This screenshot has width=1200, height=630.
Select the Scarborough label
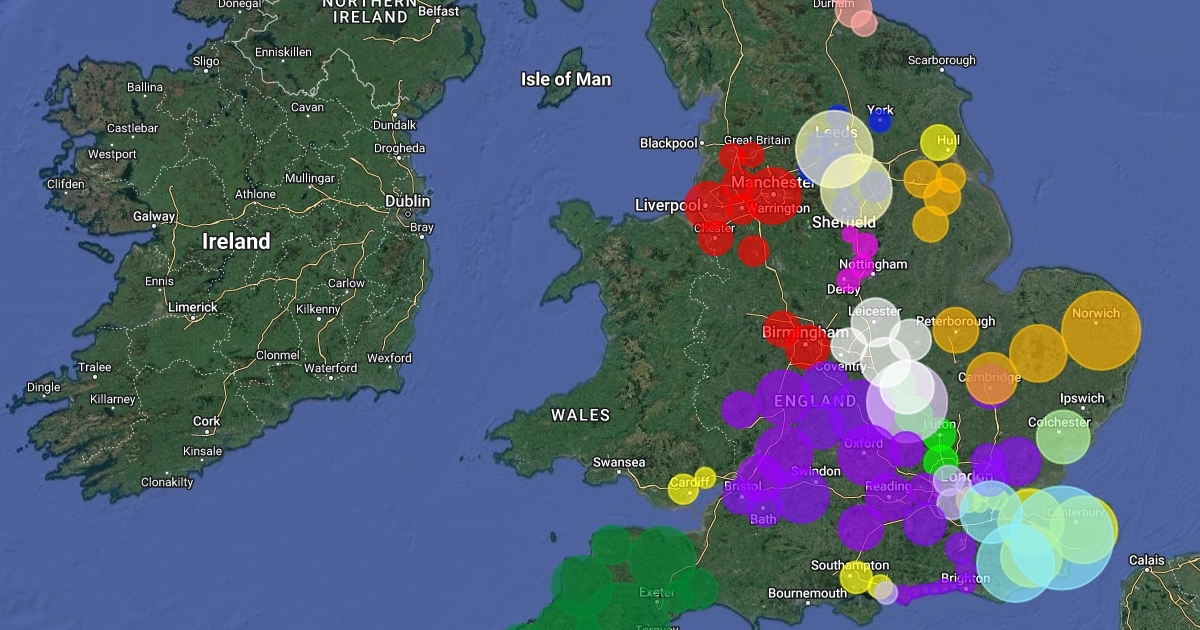(941, 60)
